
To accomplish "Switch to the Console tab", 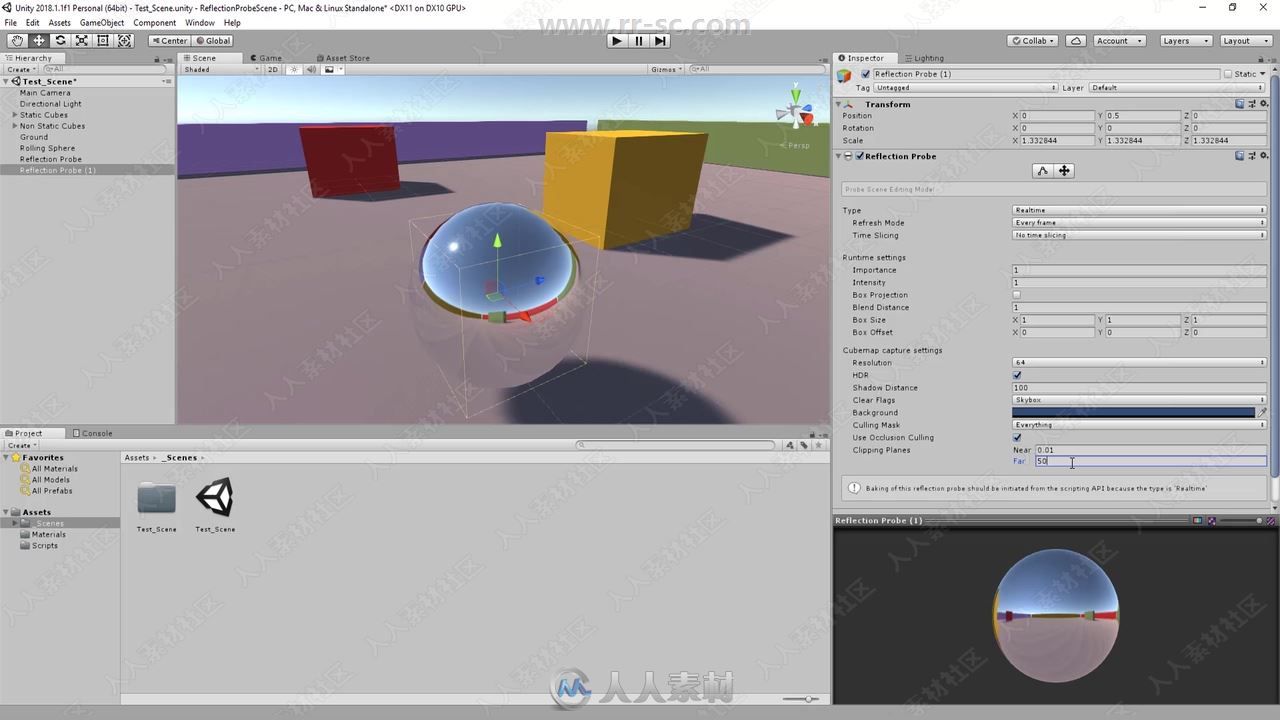I will 92,433.
